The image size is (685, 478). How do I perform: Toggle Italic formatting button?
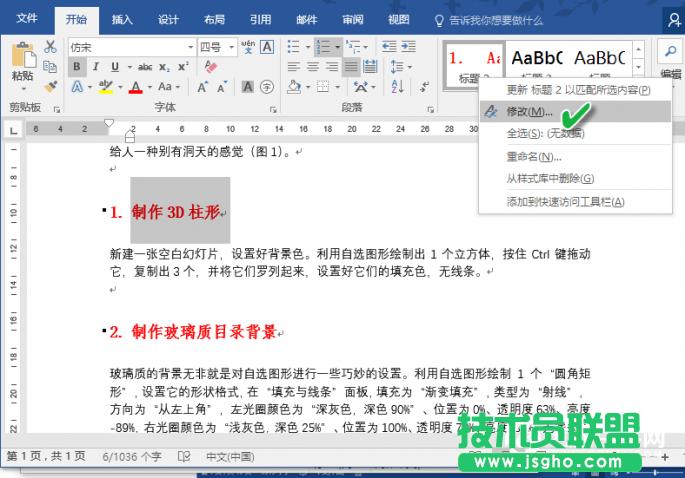click(x=96, y=67)
